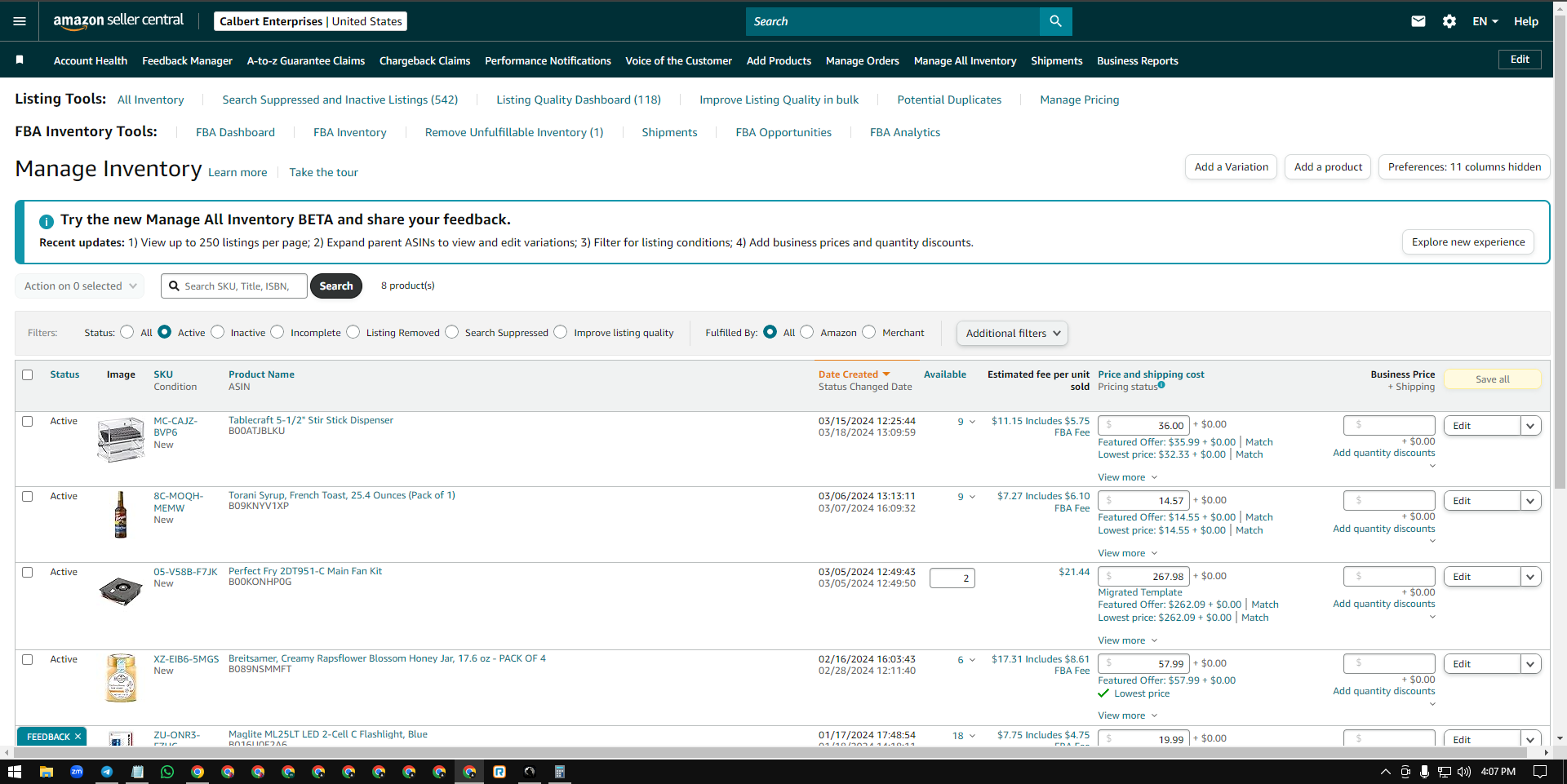Select the Incomplete status radio button
This screenshot has width=1567, height=784.
pos(277,332)
